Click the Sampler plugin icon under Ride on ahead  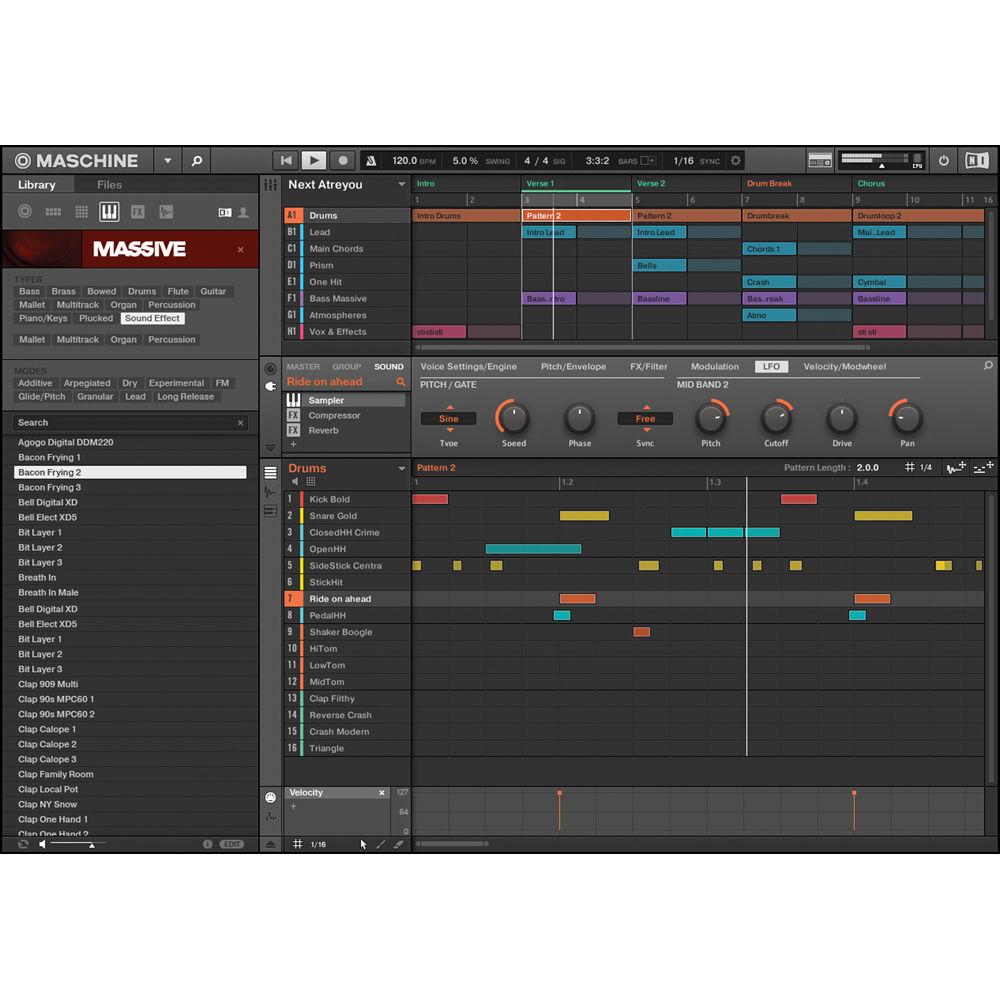click(294, 401)
